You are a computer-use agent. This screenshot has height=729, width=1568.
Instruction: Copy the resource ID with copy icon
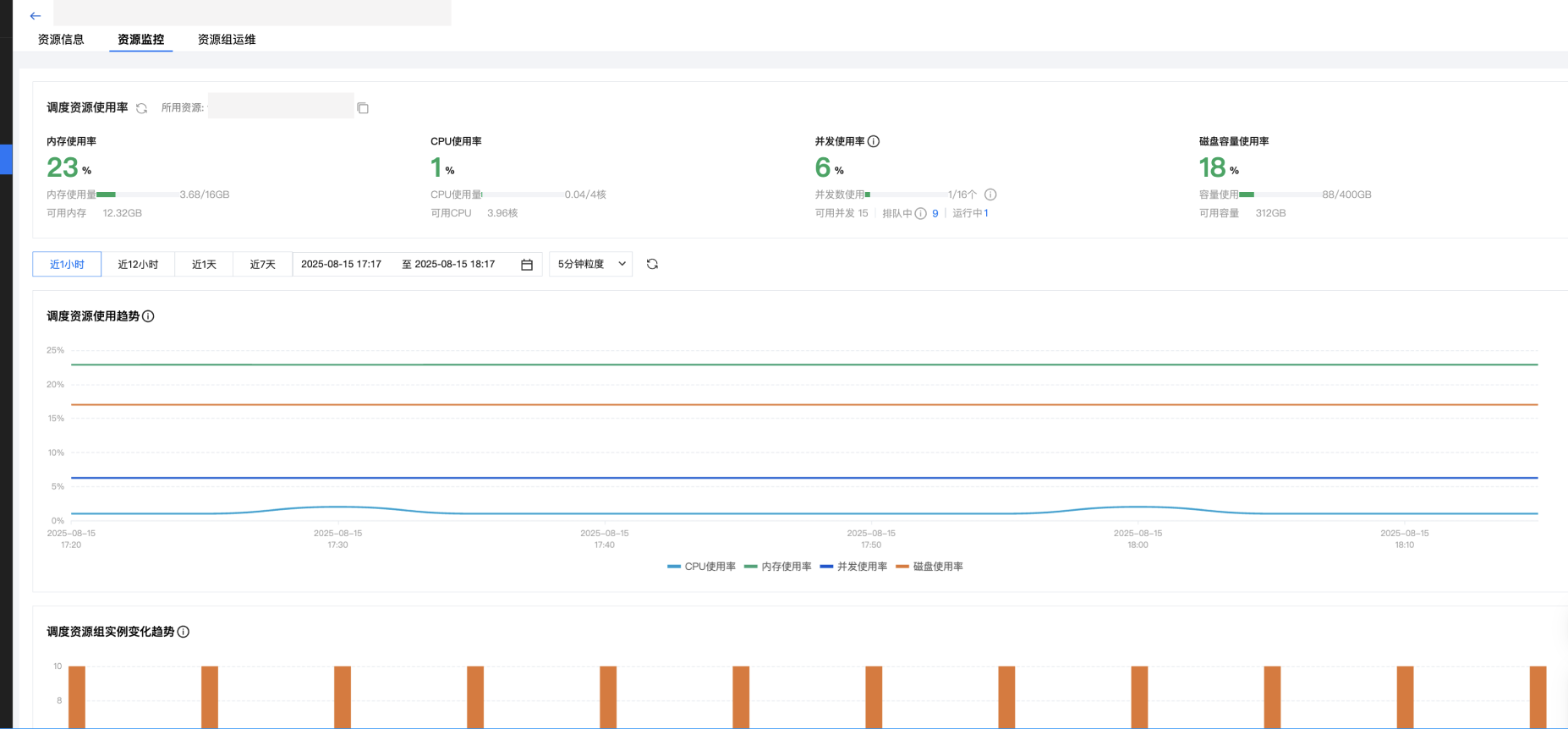(363, 108)
